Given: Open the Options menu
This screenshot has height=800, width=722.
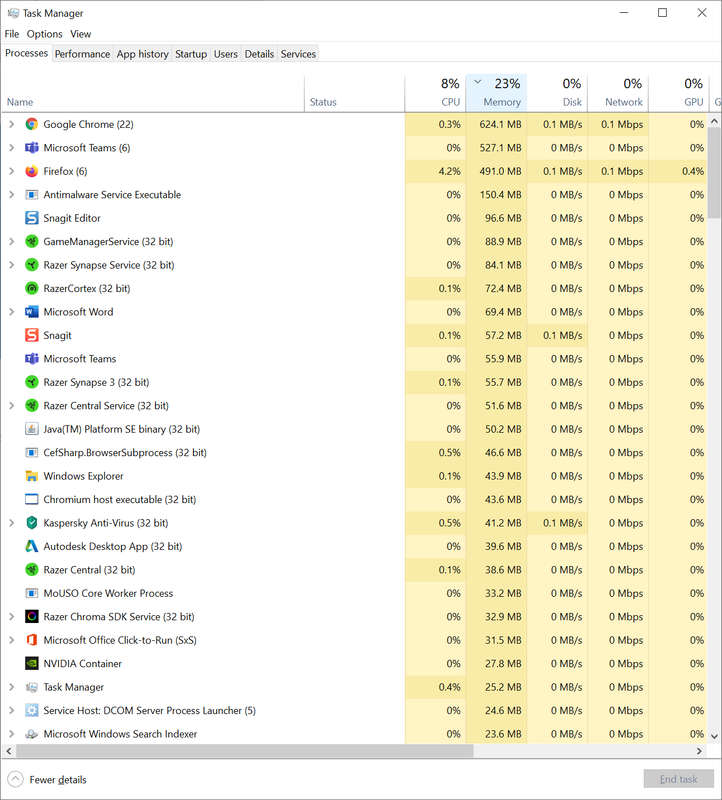Looking at the screenshot, I should [44, 34].
